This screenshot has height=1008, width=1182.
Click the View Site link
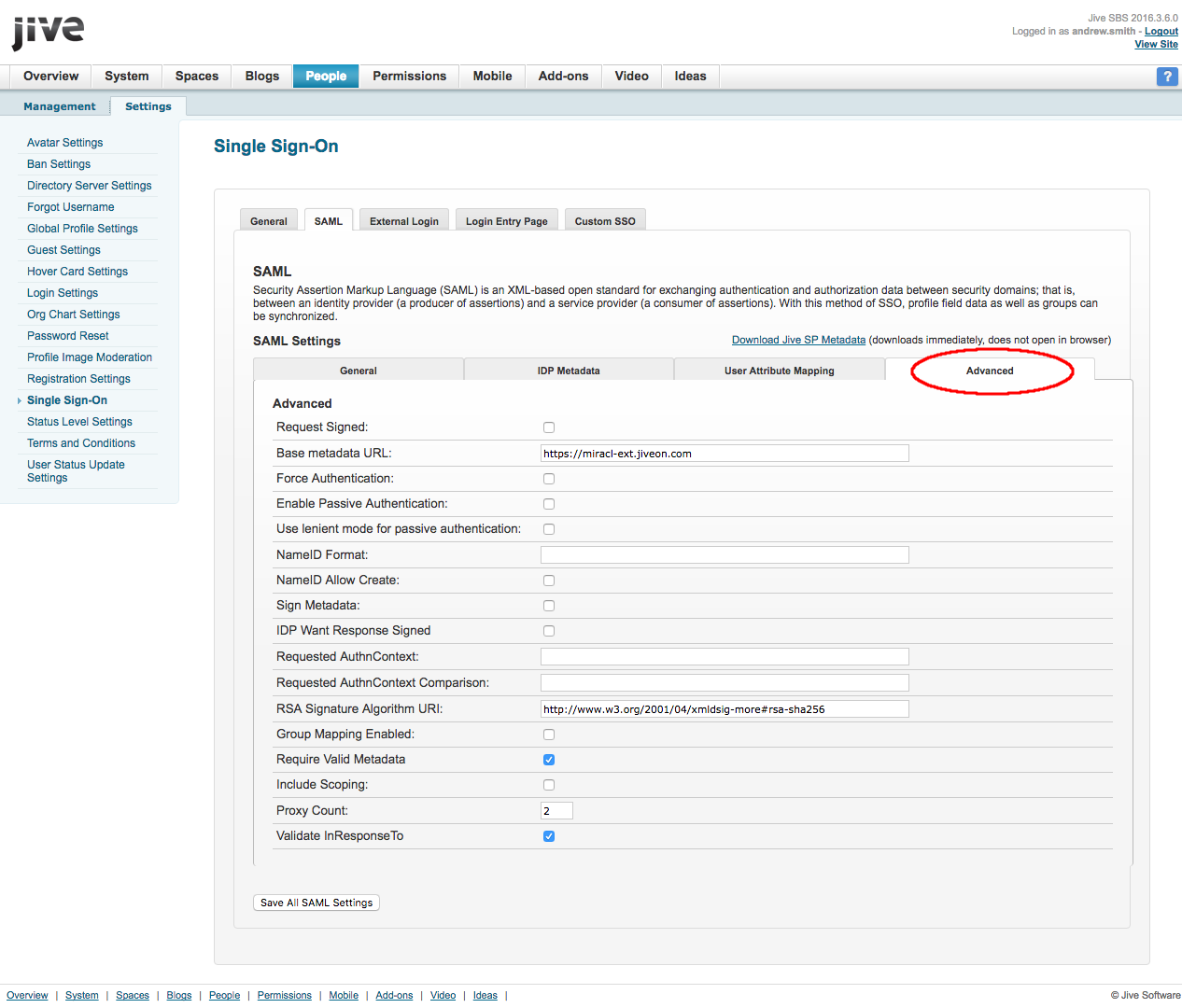[x=1156, y=44]
